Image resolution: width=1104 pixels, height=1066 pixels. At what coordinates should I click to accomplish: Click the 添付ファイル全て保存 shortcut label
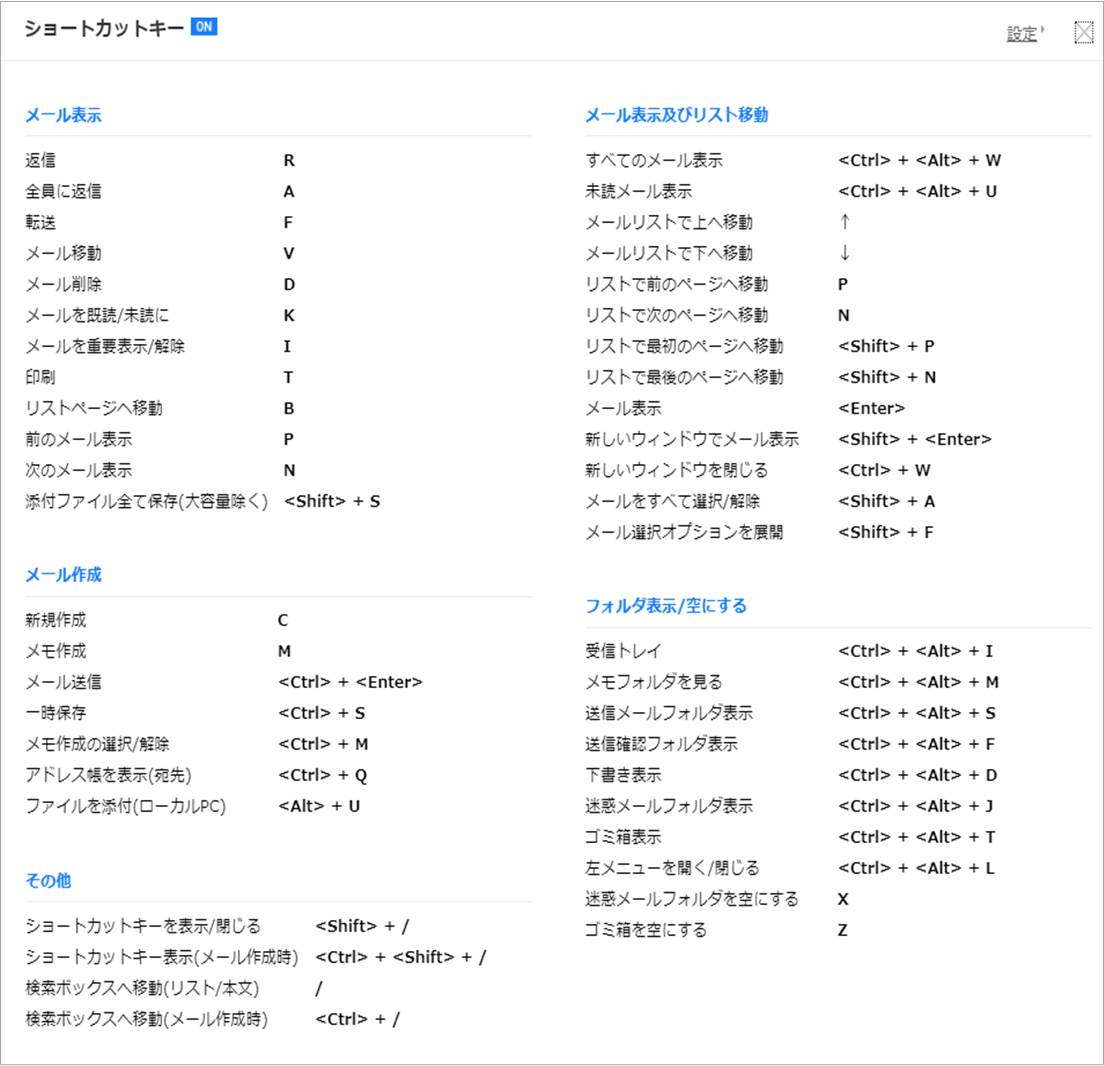pyautogui.click(x=147, y=501)
